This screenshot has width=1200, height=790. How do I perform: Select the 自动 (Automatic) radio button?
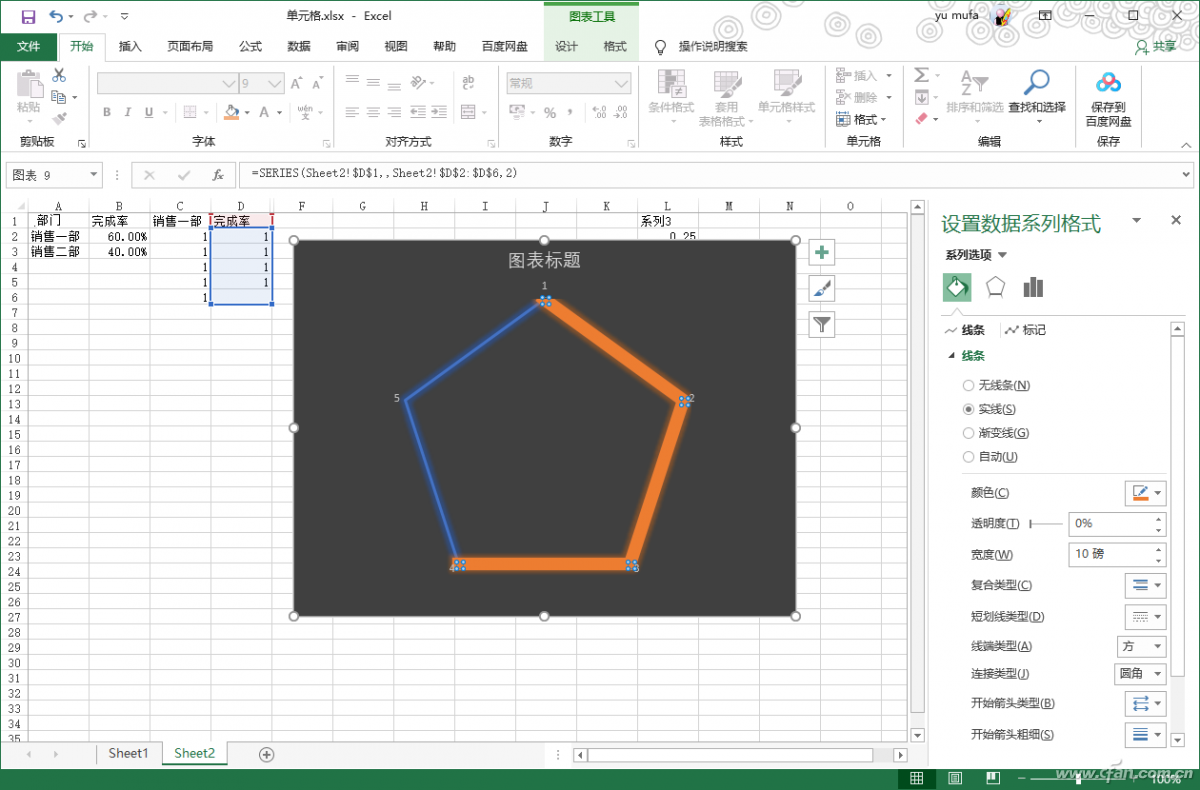[968, 457]
